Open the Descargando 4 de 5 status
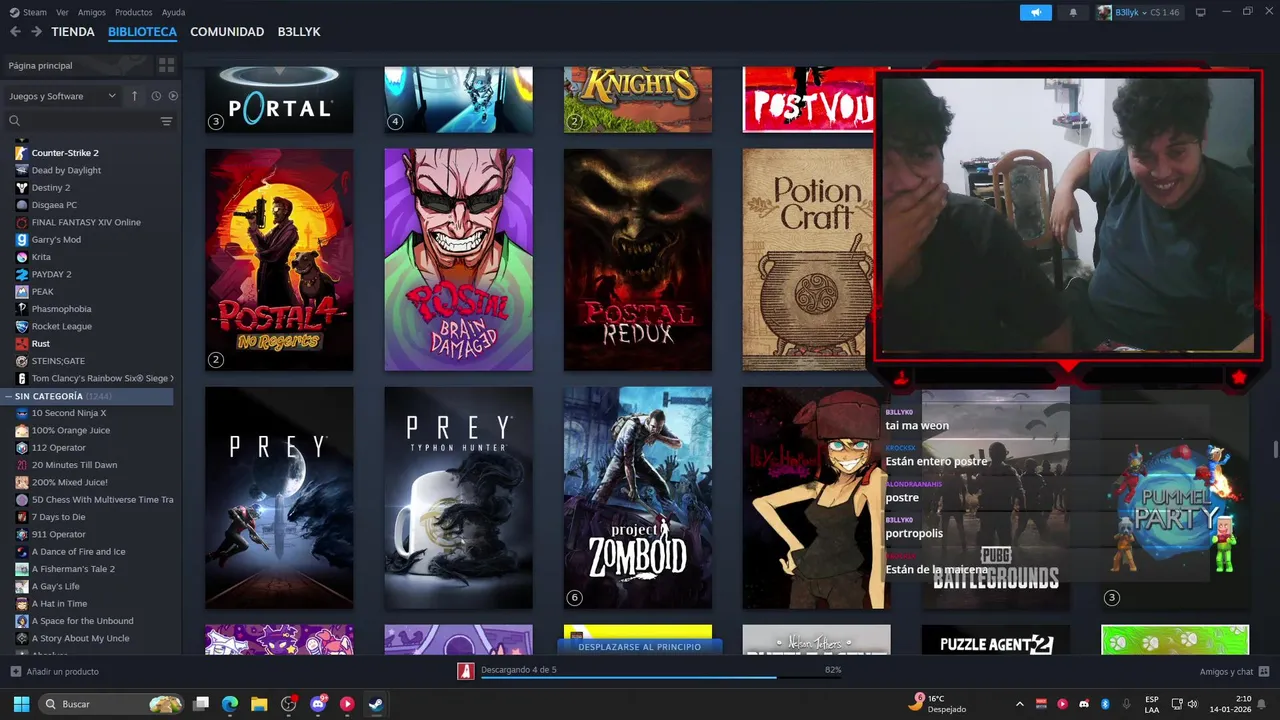The image size is (1280, 720). (518, 669)
